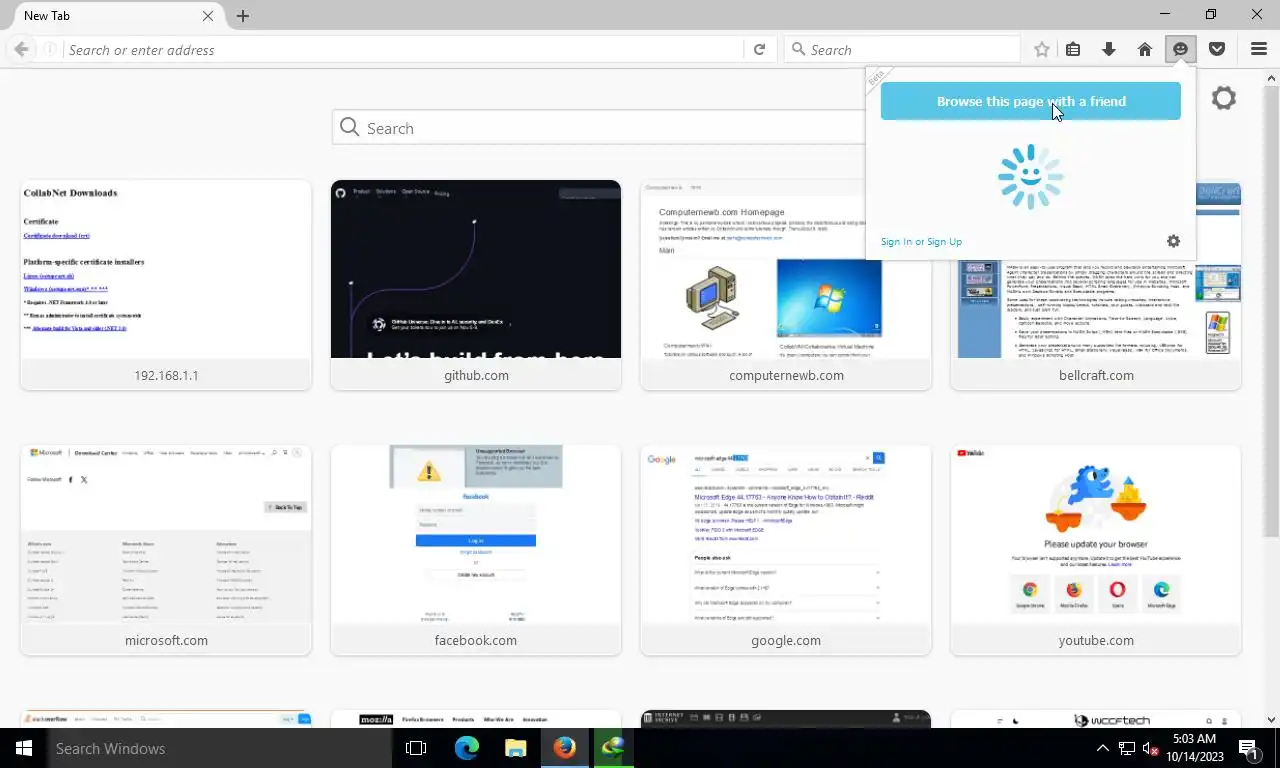1280x768 pixels.
Task: Open the github.com tile
Action: coord(476,285)
